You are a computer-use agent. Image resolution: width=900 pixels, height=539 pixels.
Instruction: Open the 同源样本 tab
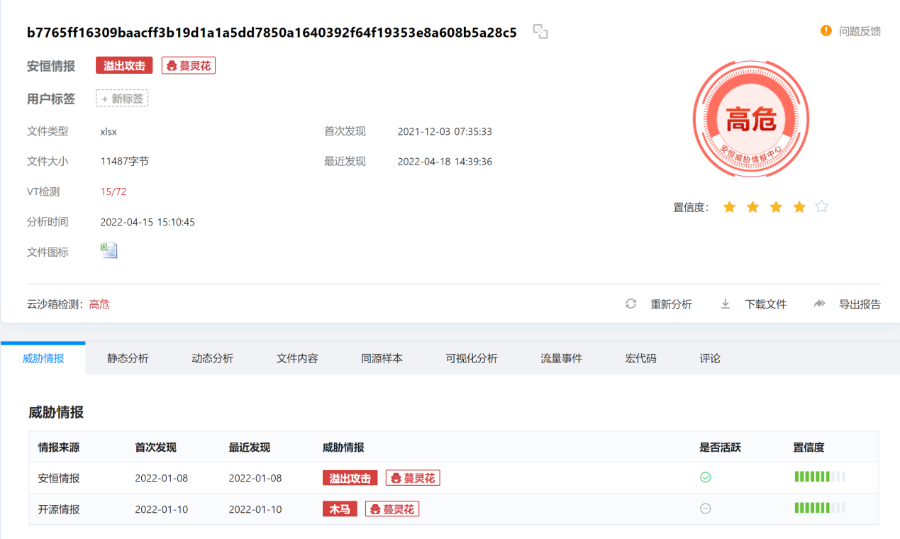pos(381,358)
